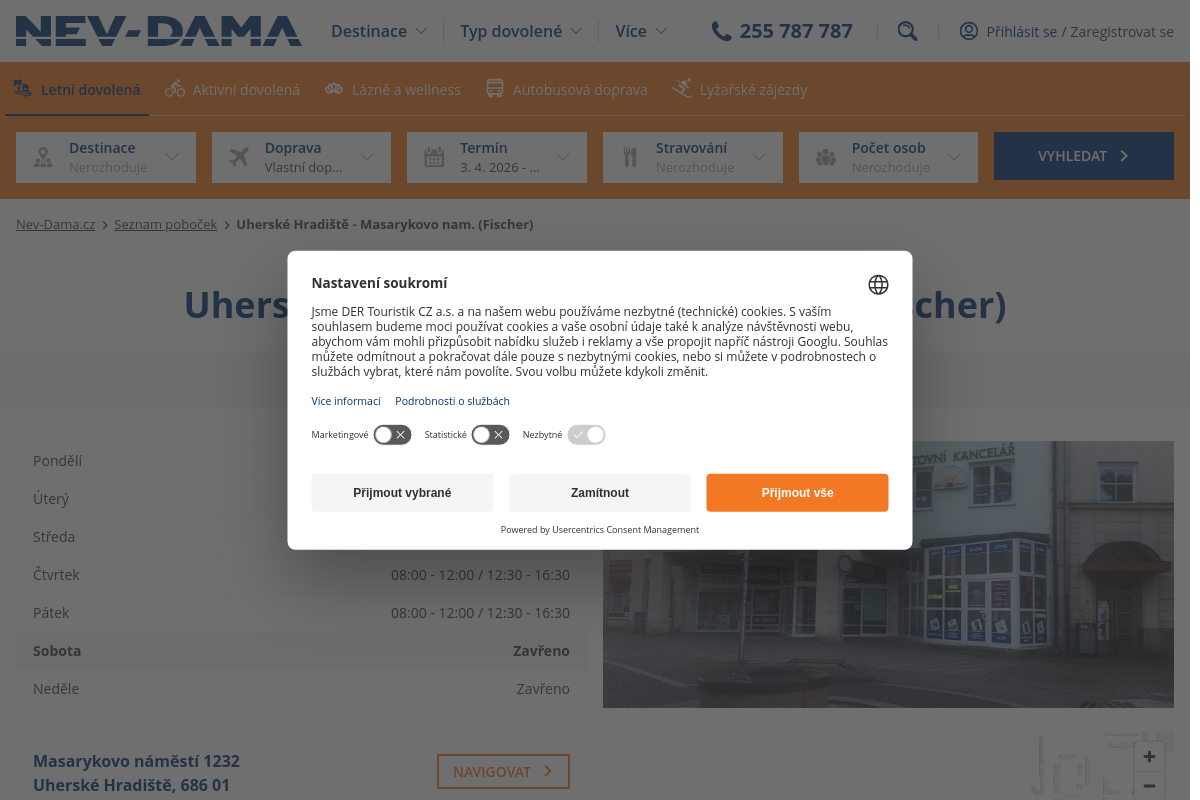This screenshot has height=800, width=1200.
Task: Expand the Počet osob dropdown
Action: pos(888,157)
